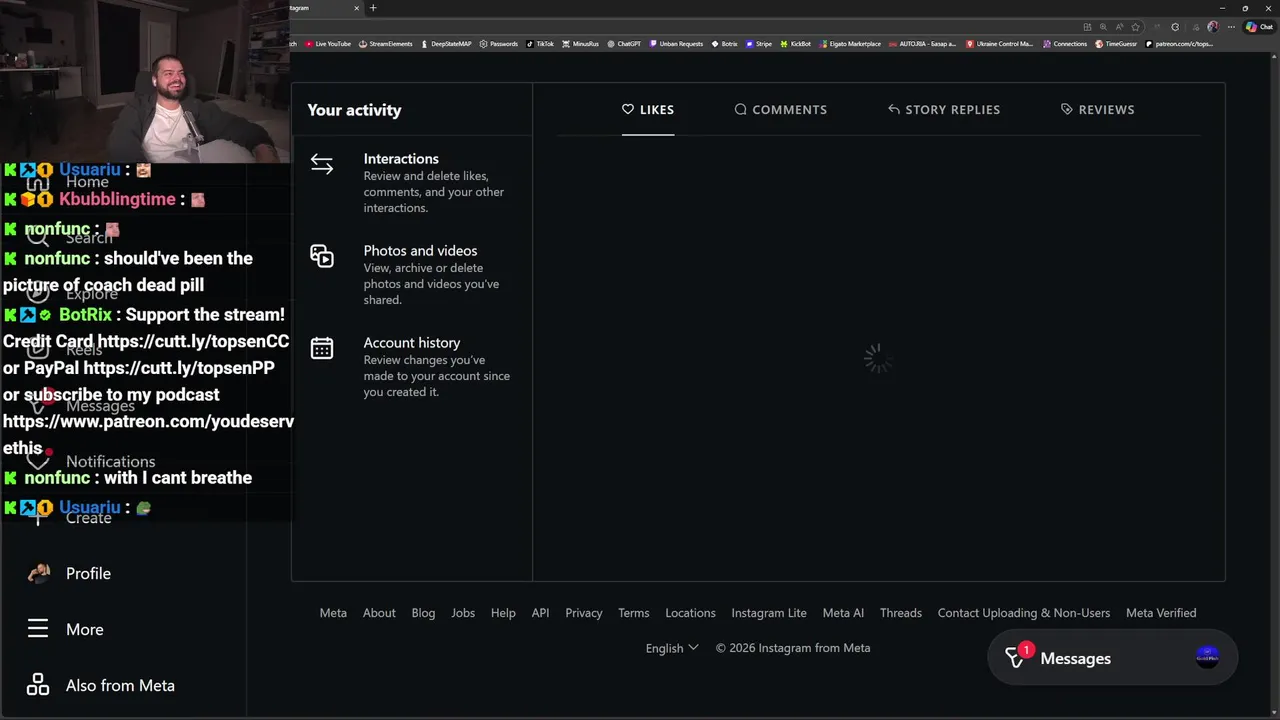Open AUTO.RIA bookmark
This screenshot has height=720, width=1280.
pos(923,44)
